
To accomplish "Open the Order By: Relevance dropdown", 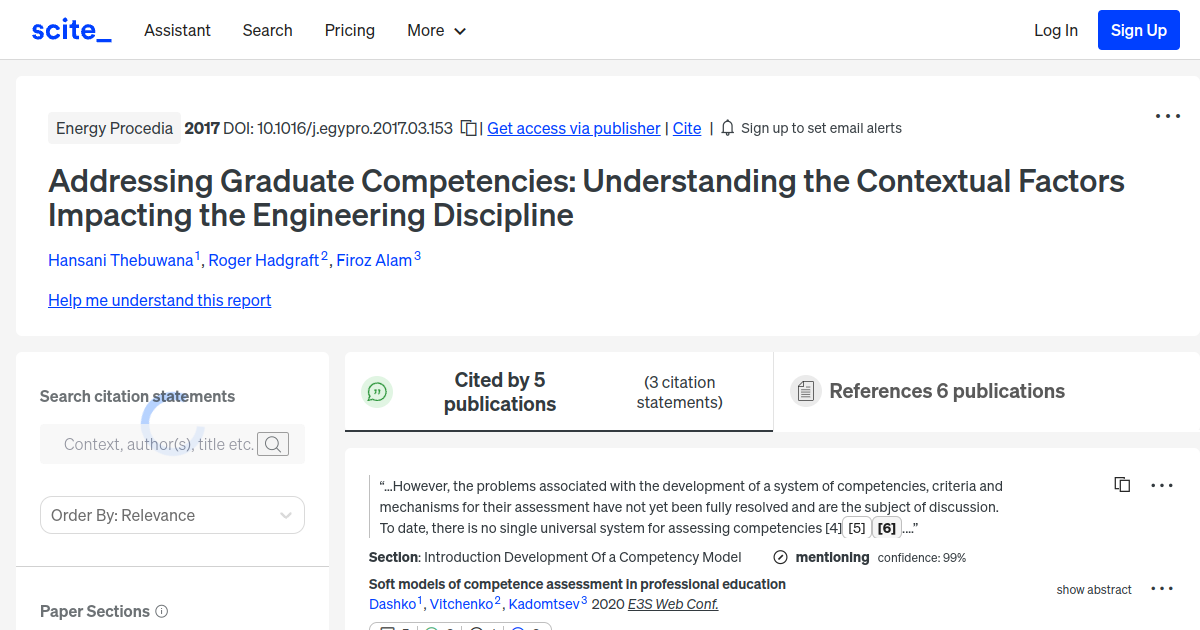I will coord(172,514).
